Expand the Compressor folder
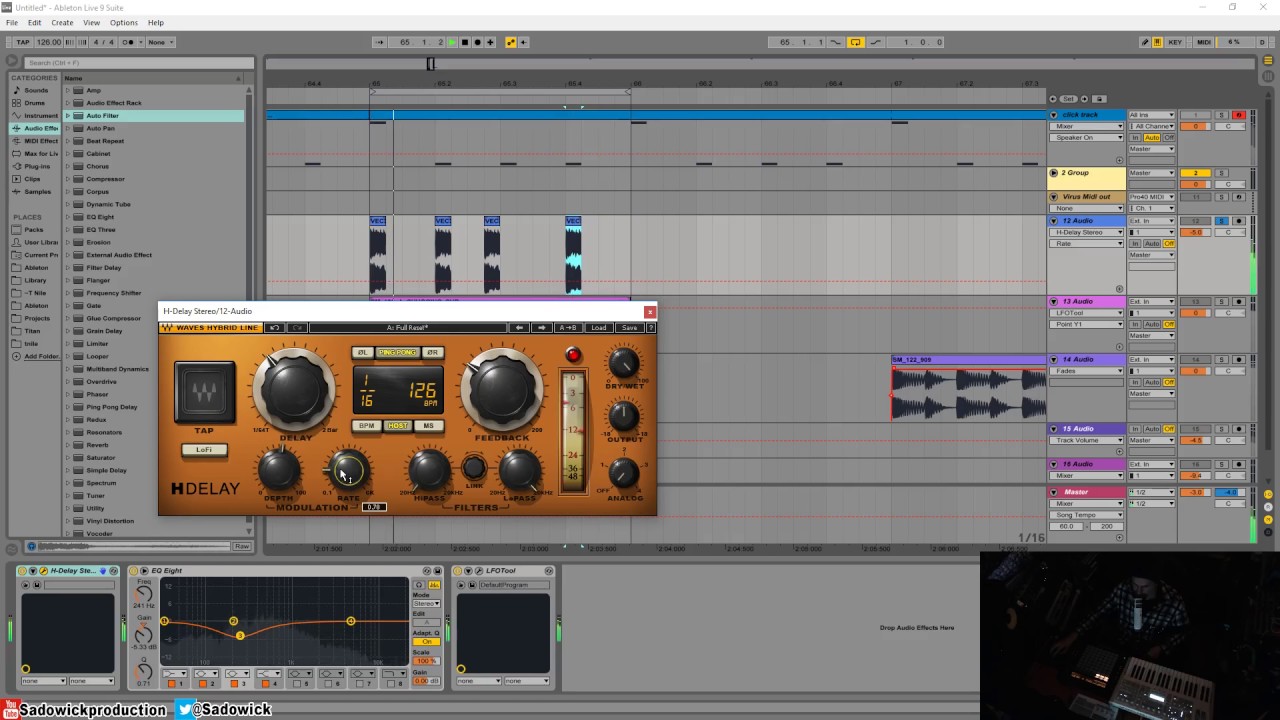Screen dimensions: 1280x720 69,179
